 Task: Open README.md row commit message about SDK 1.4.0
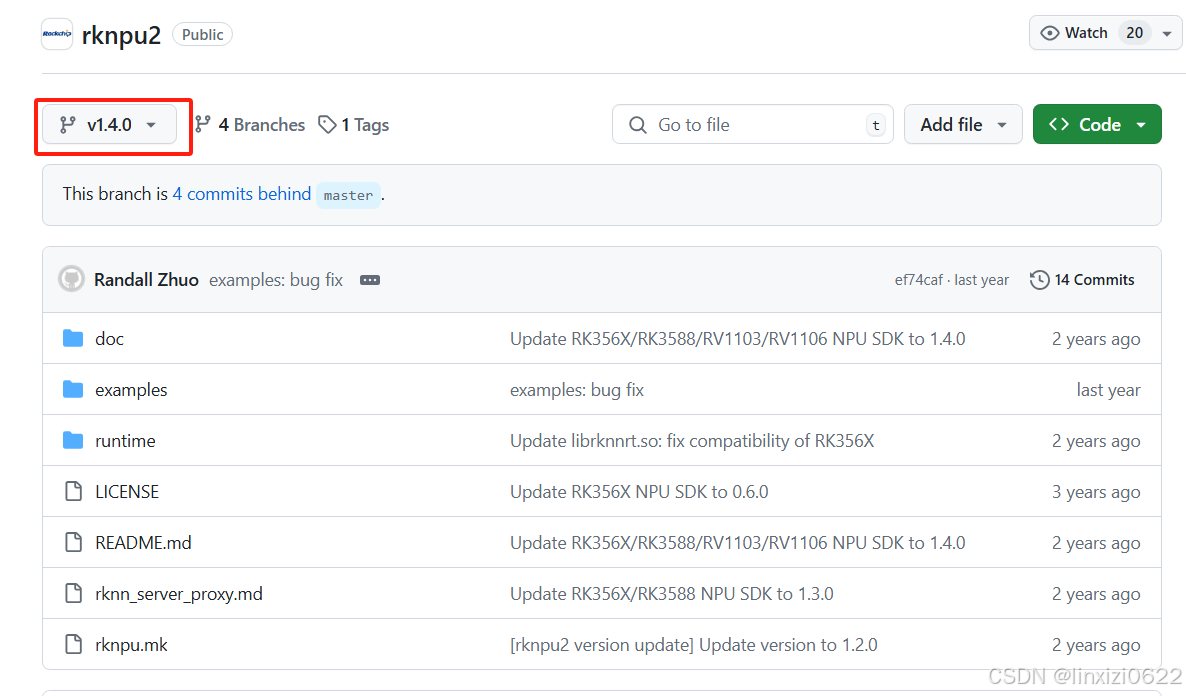click(737, 542)
